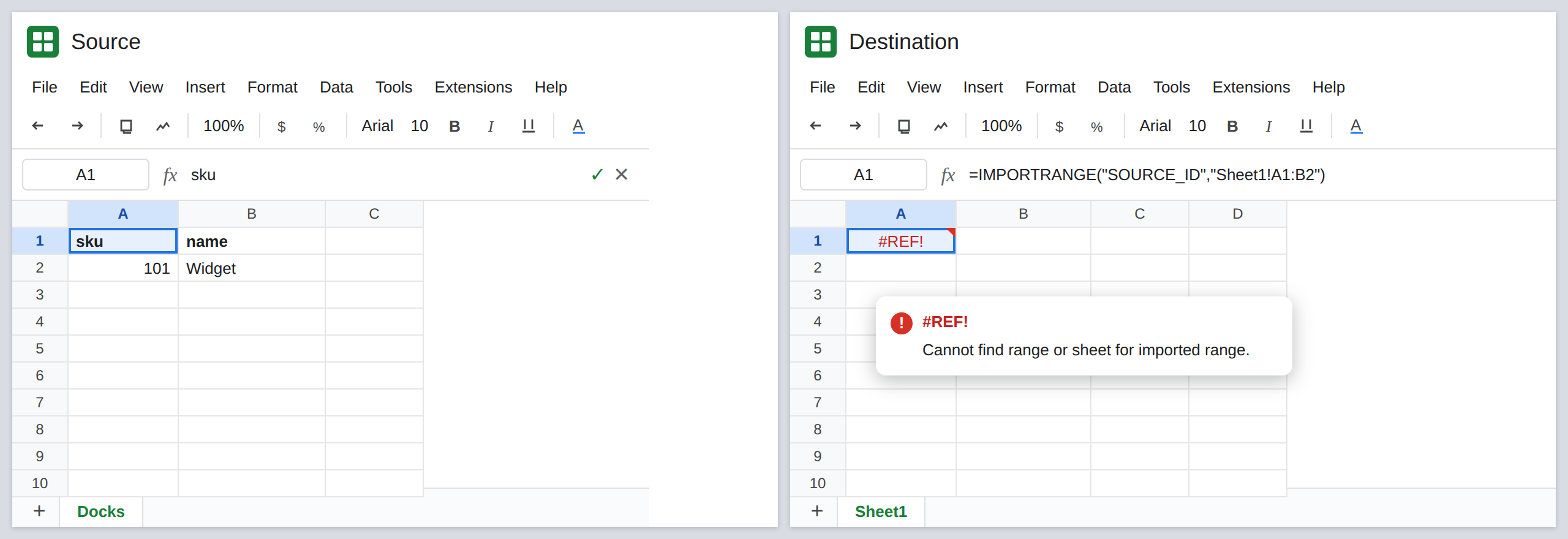
Task: Toggle underline in Source toolbar
Action: [529, 126]
